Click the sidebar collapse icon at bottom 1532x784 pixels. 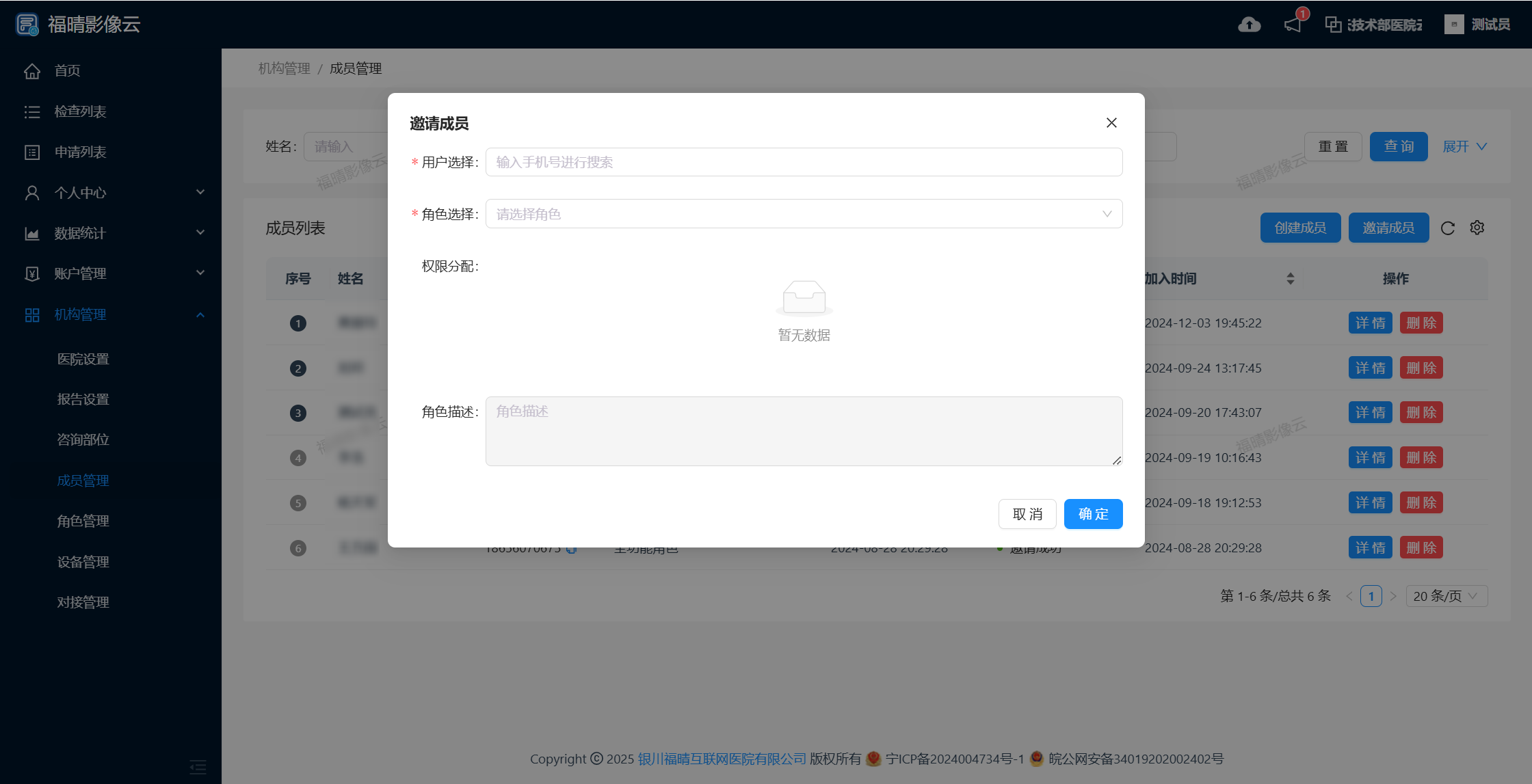(198, 767)
